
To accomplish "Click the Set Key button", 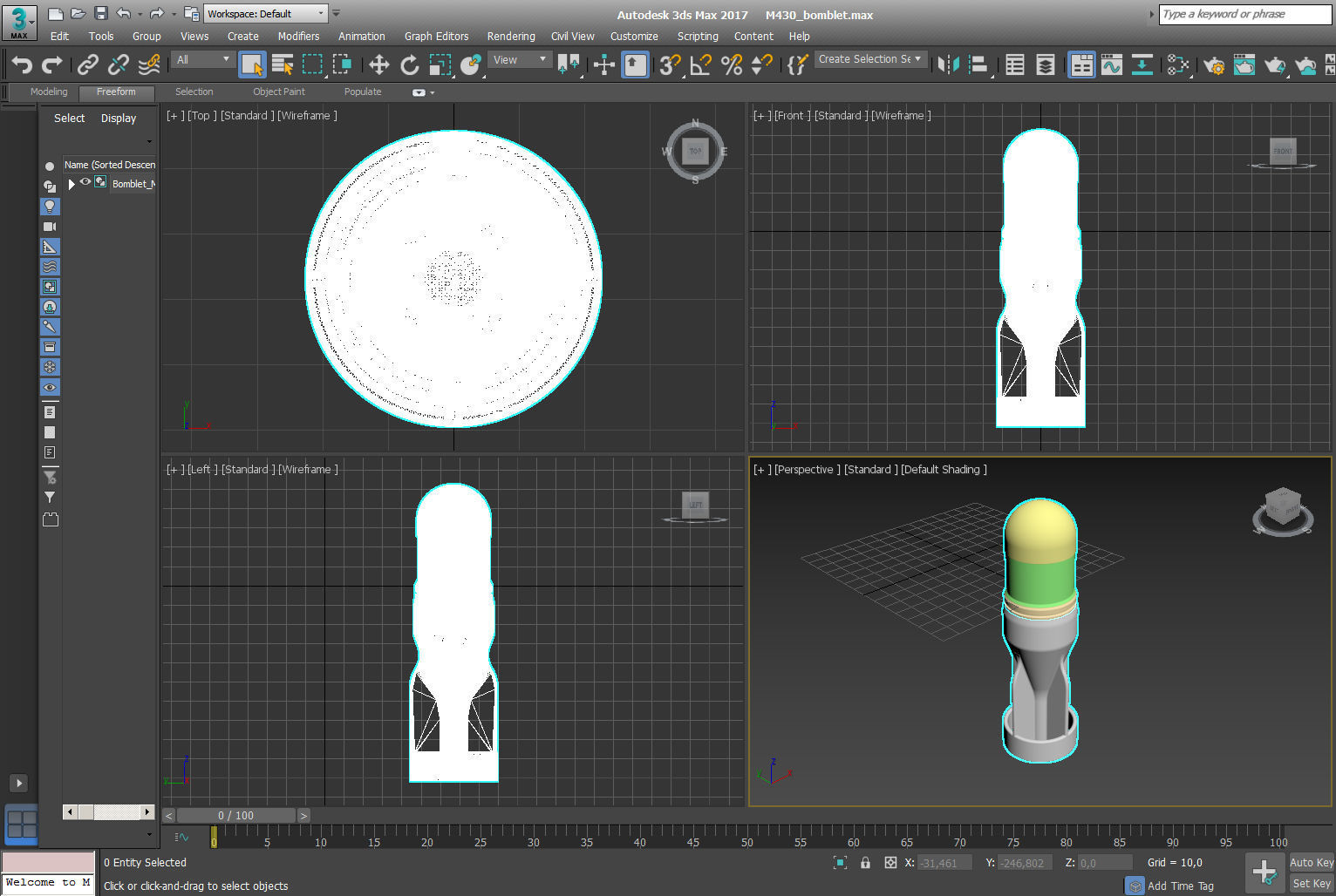I will tap(1312, 883).
